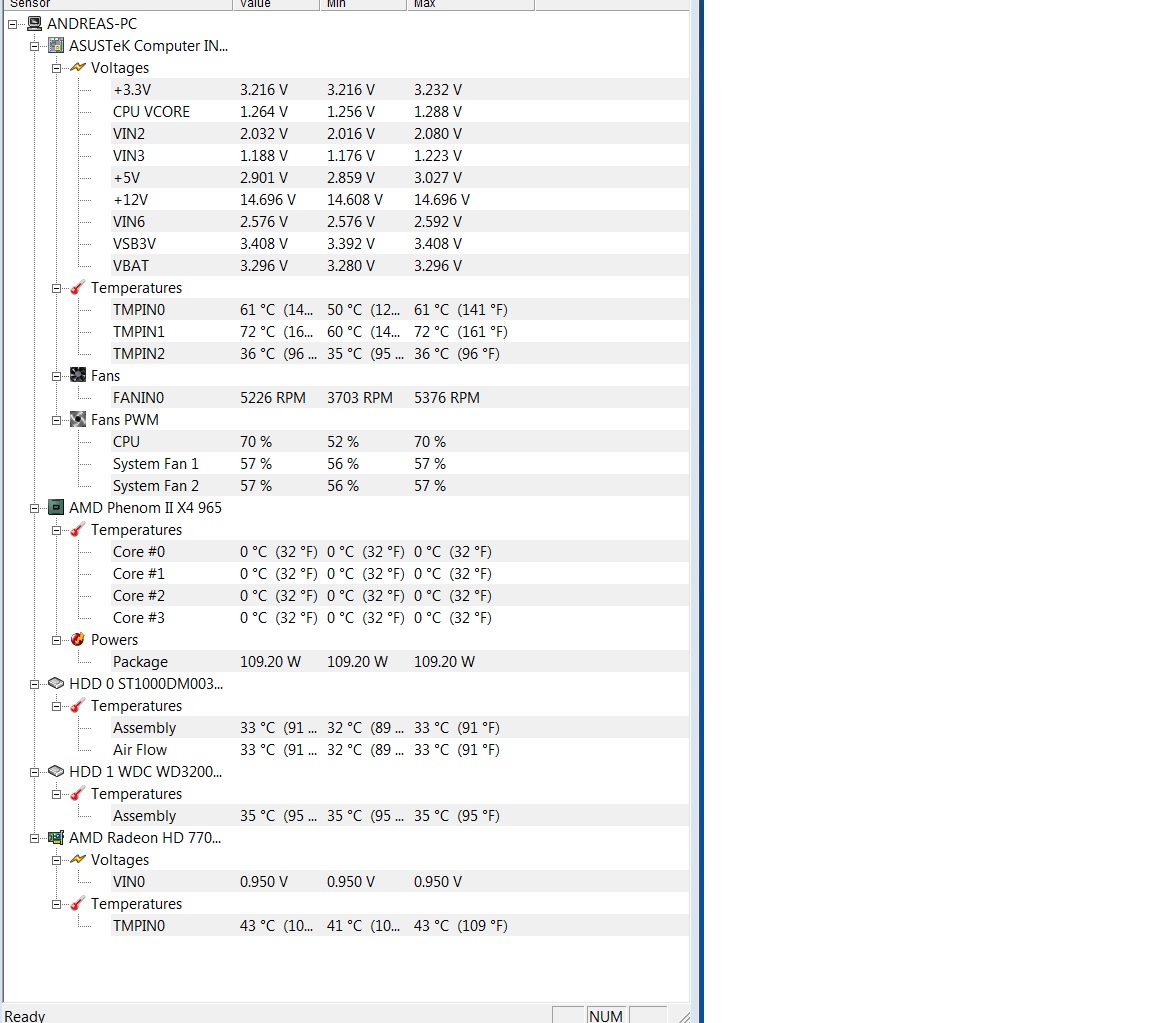Select the +5V voltage row
Screen dimensions: 1152x1023
(x=400, y=178)
